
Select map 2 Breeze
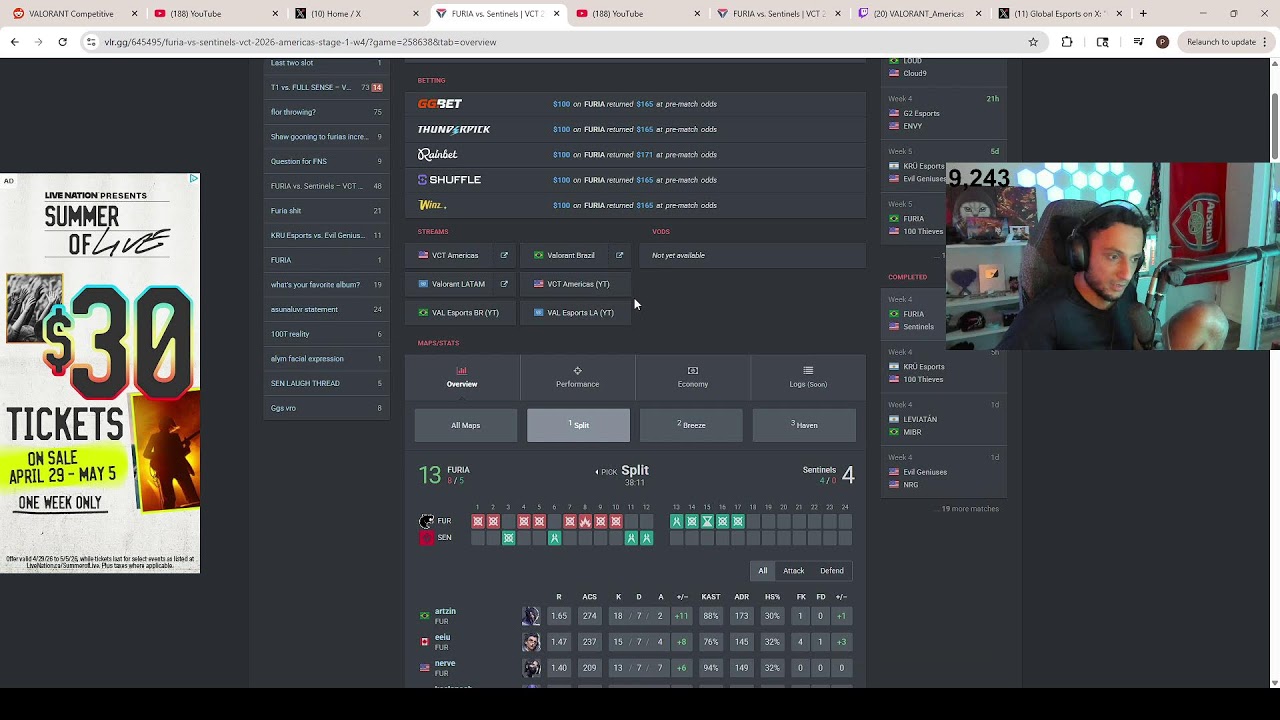pos(691,425)
